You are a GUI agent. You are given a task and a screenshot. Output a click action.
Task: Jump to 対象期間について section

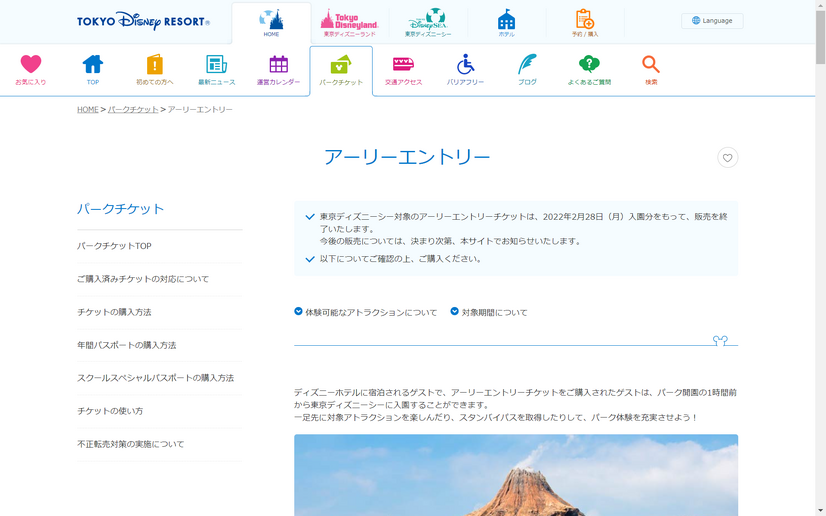pos(488,312)
